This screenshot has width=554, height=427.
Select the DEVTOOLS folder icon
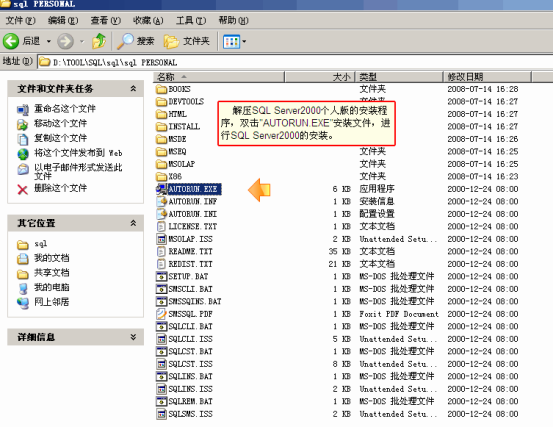161,102
